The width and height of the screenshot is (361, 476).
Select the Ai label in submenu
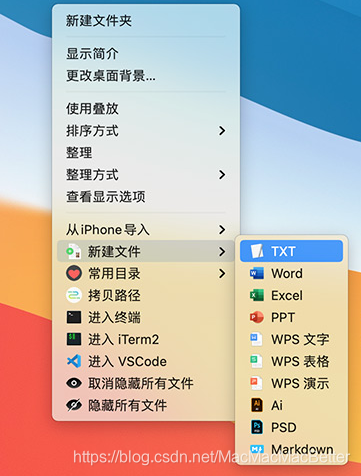277,405
